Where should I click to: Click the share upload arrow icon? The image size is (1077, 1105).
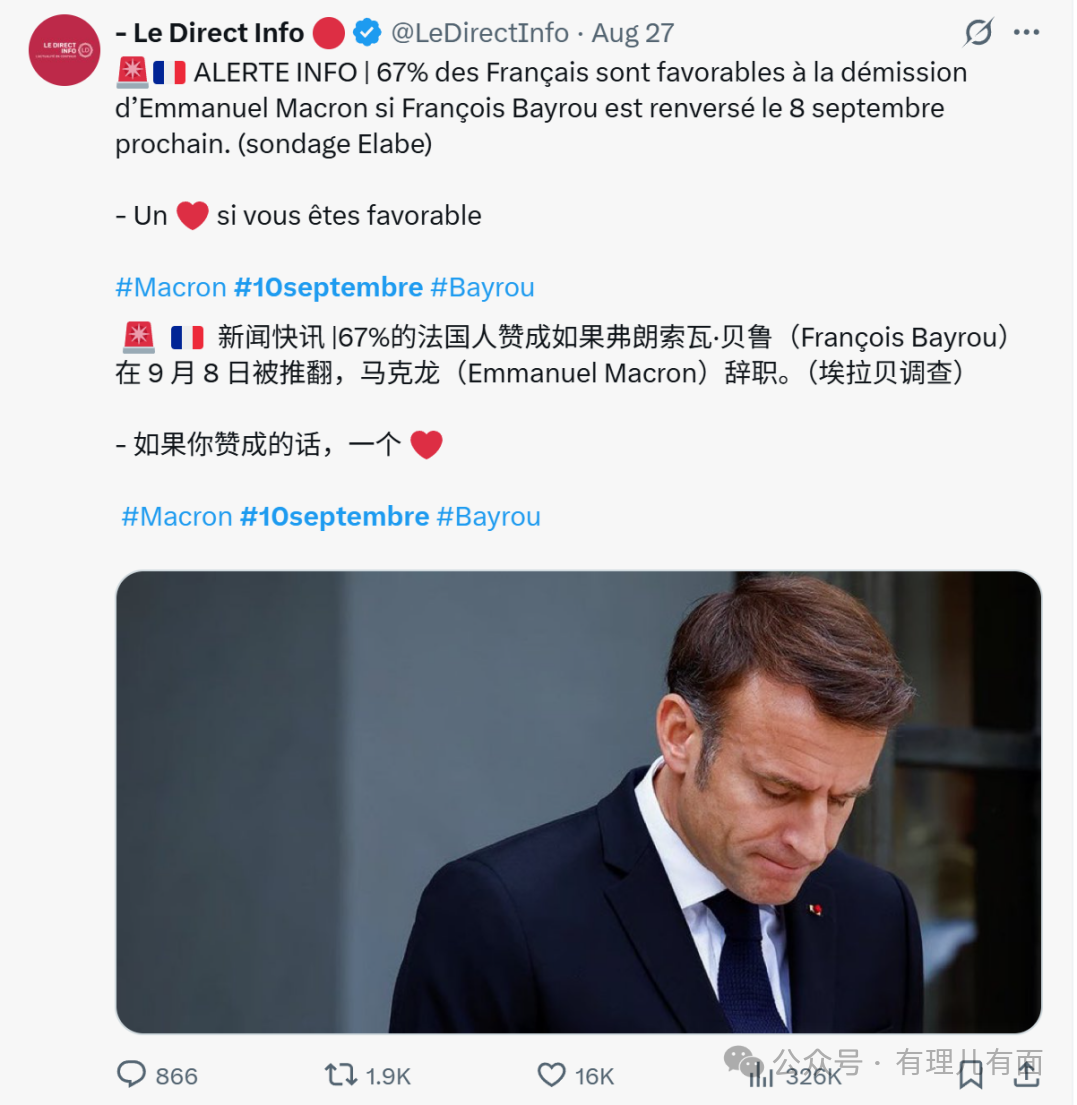point(1026,1075)
